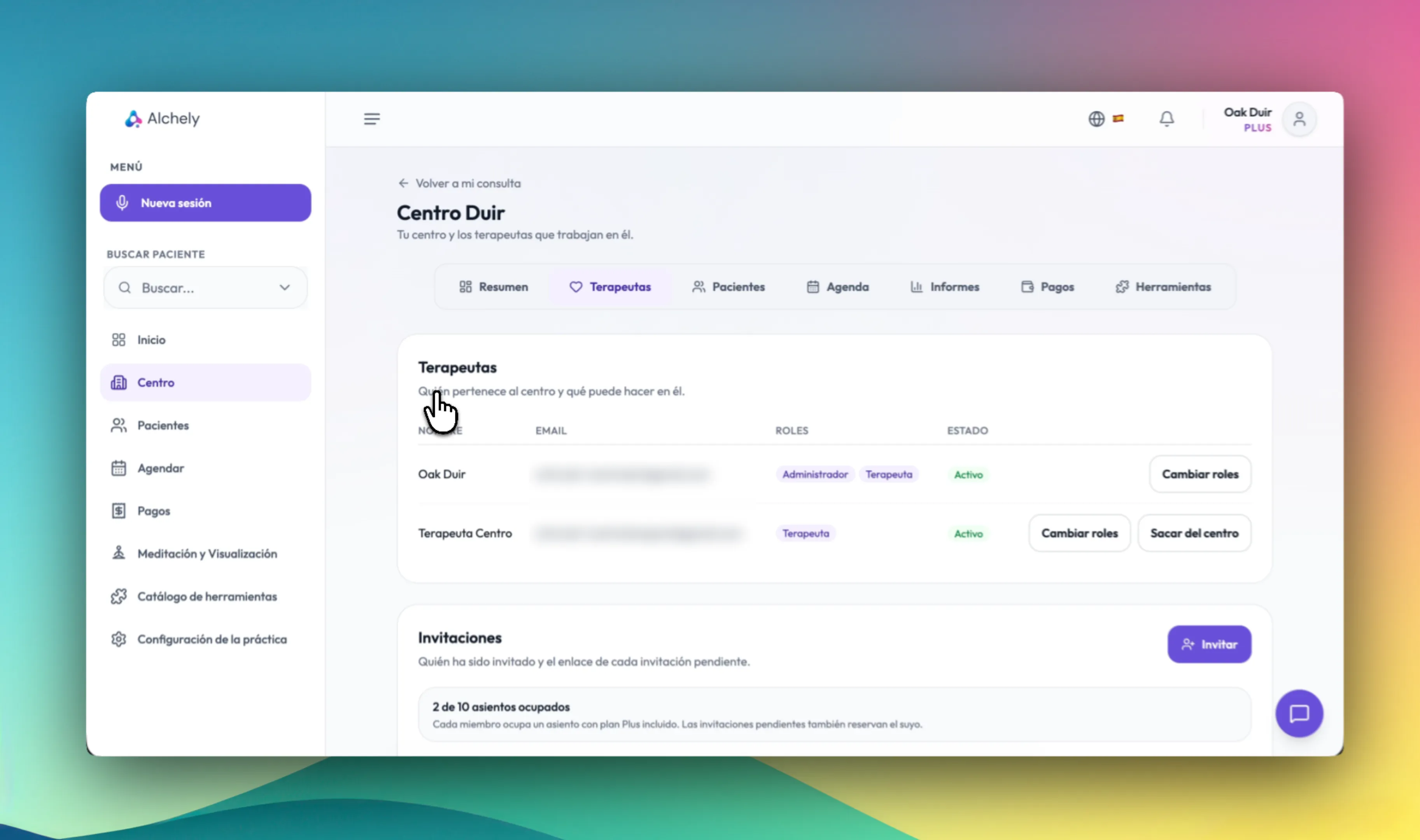Viewport: 1420px width, 840px height.
Task: Click the 2 de 10 asientos ocupados text
Action: [501, 707]
